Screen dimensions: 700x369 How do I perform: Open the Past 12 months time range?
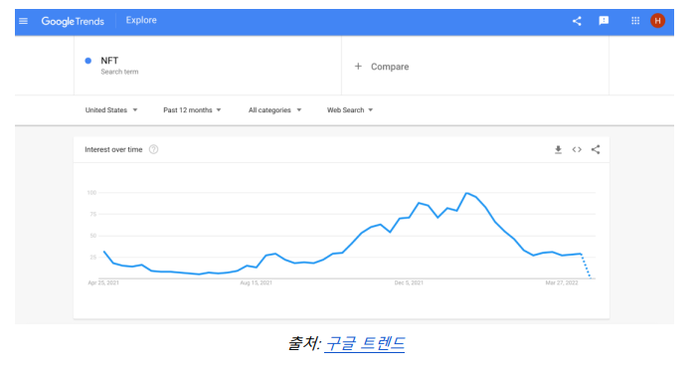[192, 110]
